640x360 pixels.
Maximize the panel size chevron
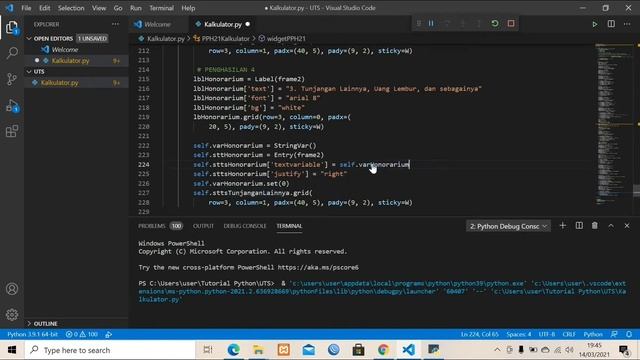click(611, 226)
